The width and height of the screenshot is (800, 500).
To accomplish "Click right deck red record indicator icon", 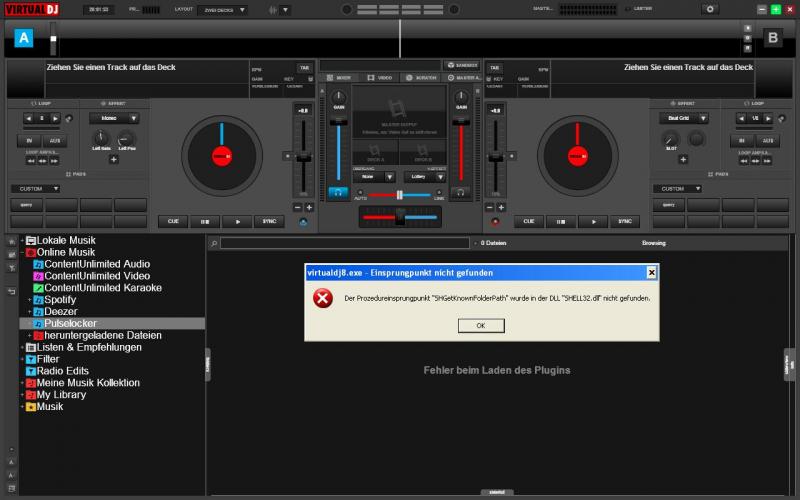I will pos(494,222).
